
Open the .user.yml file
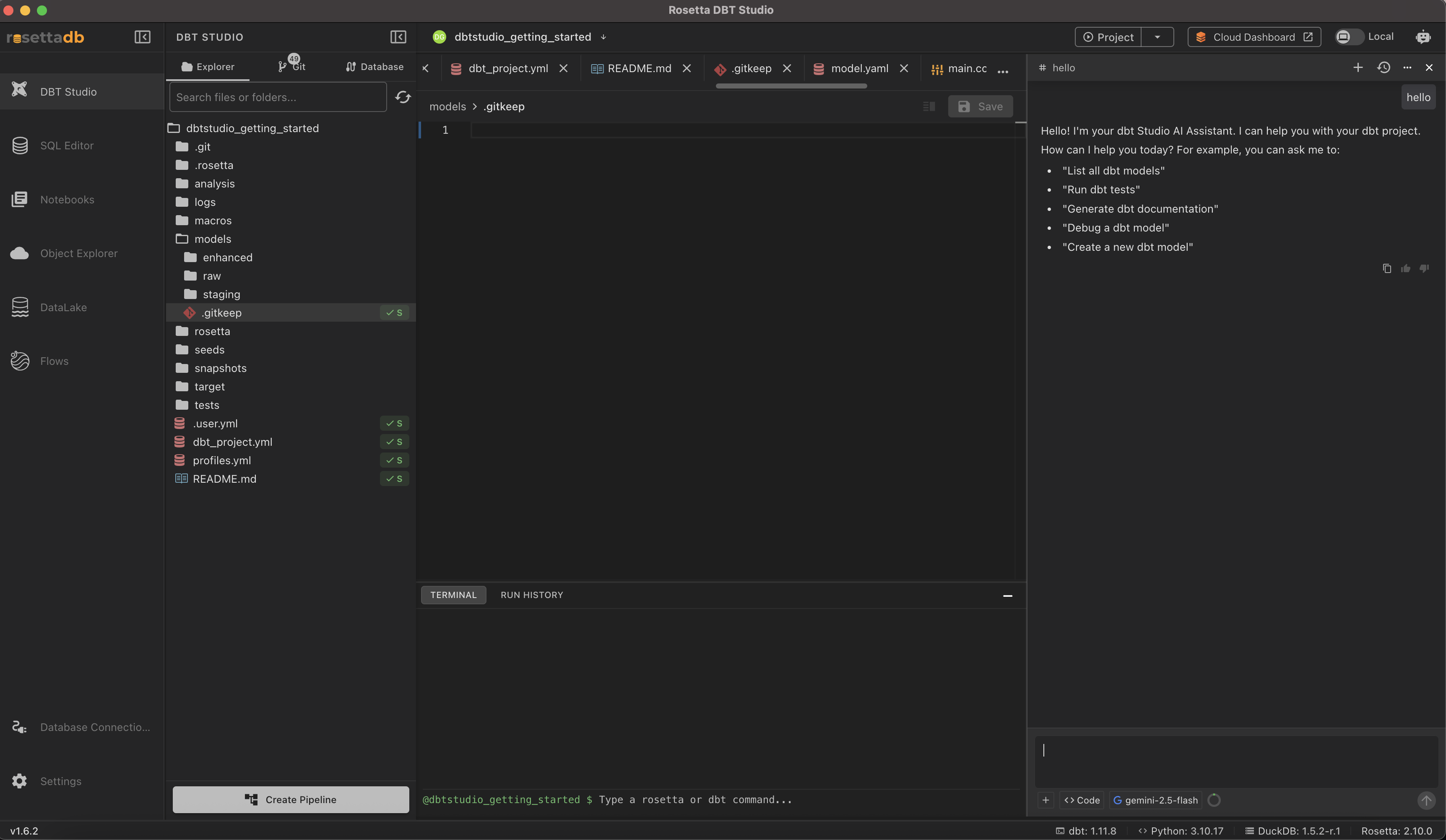(x=291, y=424)
